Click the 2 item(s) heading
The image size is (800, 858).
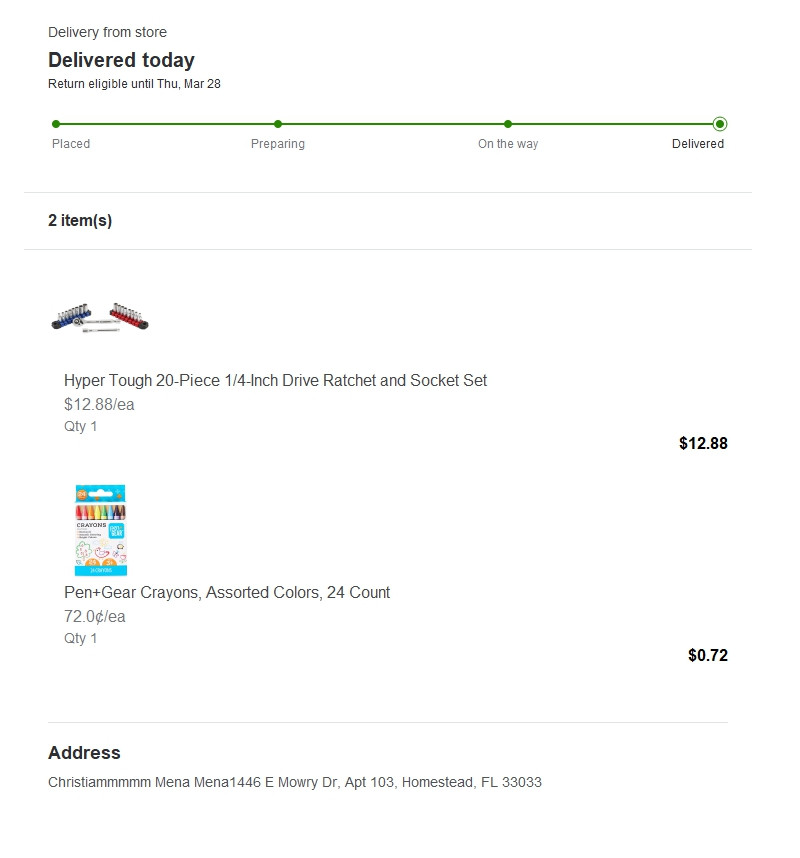(x=80, y=221)
